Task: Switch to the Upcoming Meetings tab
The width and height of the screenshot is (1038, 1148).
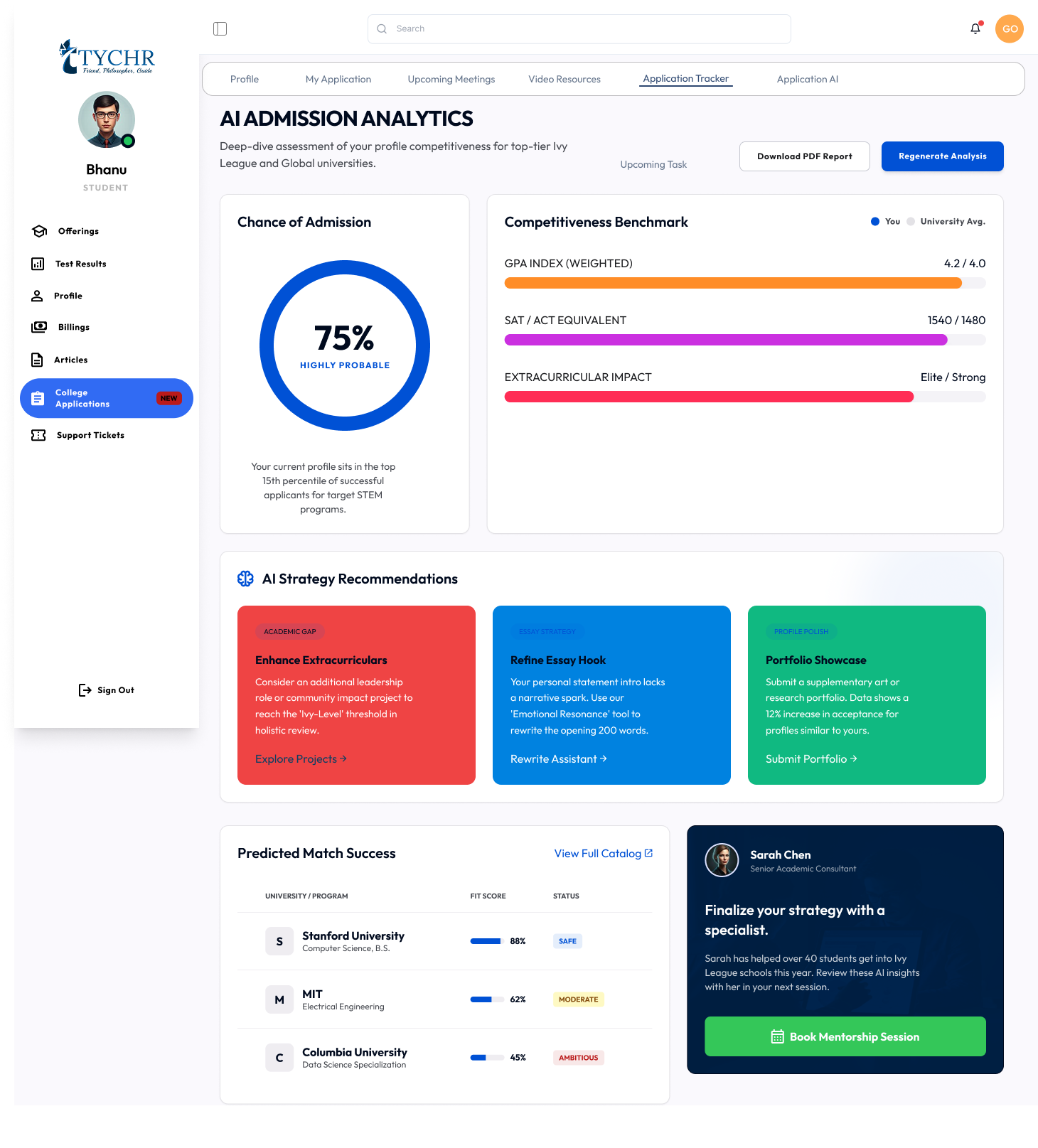Action: tap(451, 79)
